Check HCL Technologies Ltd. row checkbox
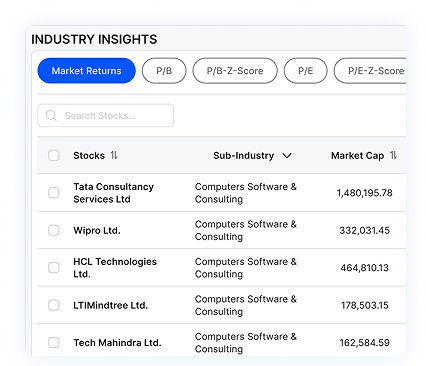The height and width of the screenshot is (366, 426). [54, 268]
